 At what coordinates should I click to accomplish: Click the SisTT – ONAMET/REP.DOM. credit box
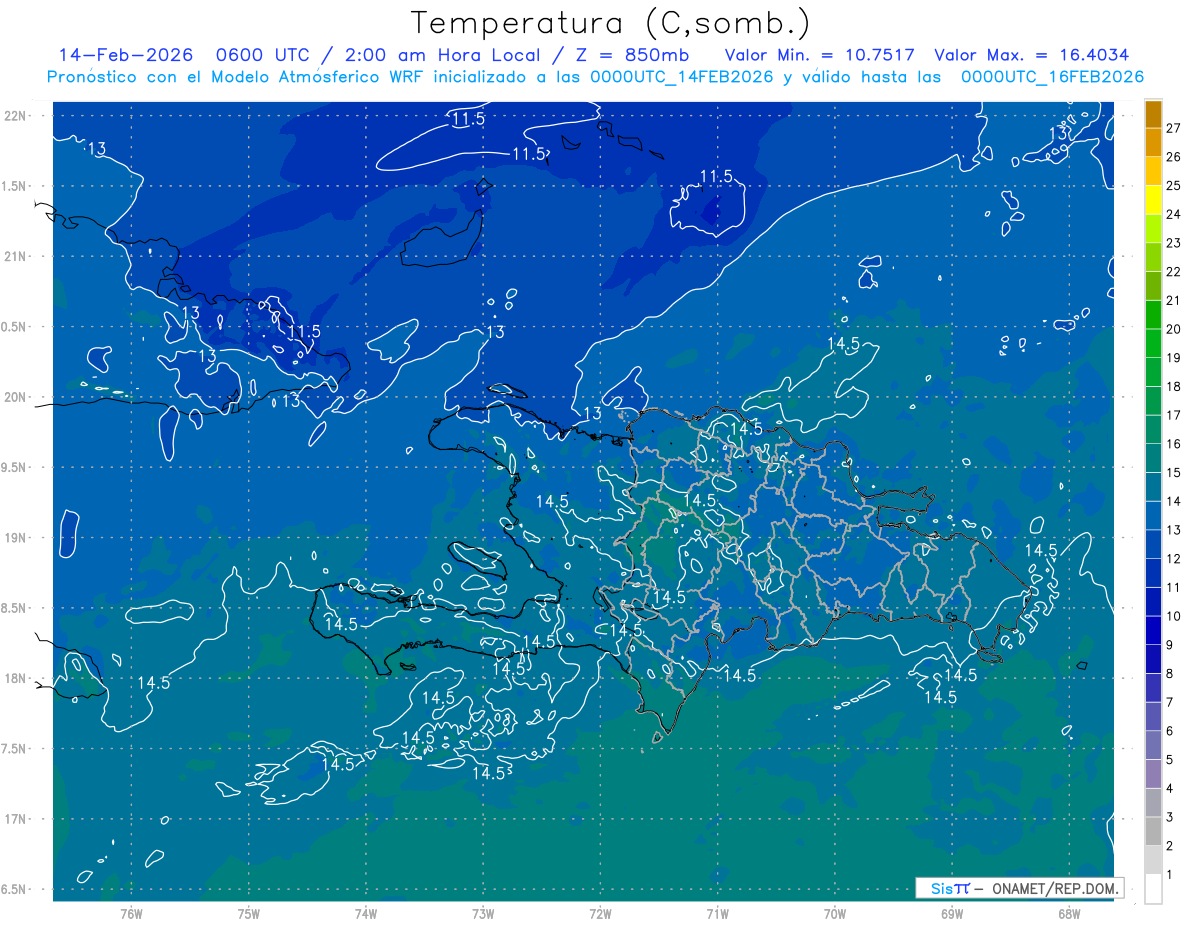click(x=1019, y=888)
